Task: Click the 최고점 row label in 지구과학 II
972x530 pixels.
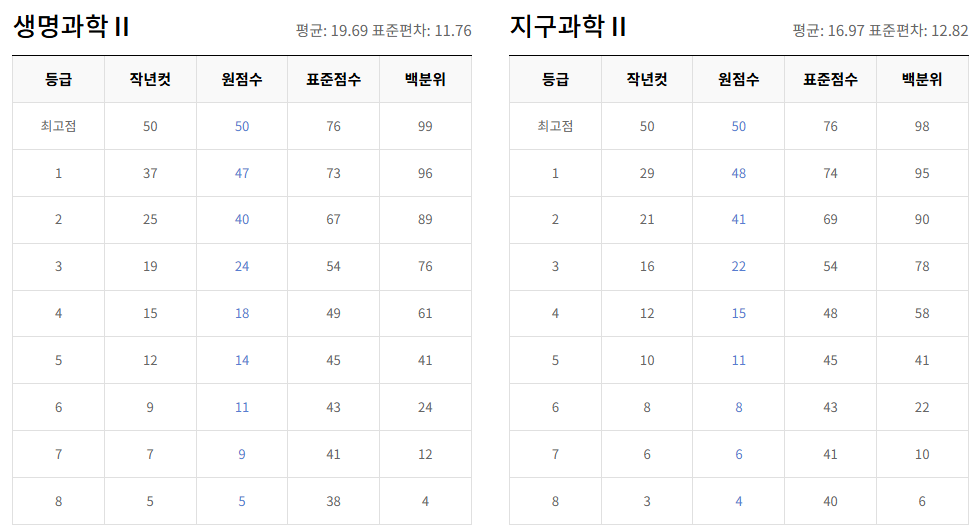Action: tap(555, 126)
